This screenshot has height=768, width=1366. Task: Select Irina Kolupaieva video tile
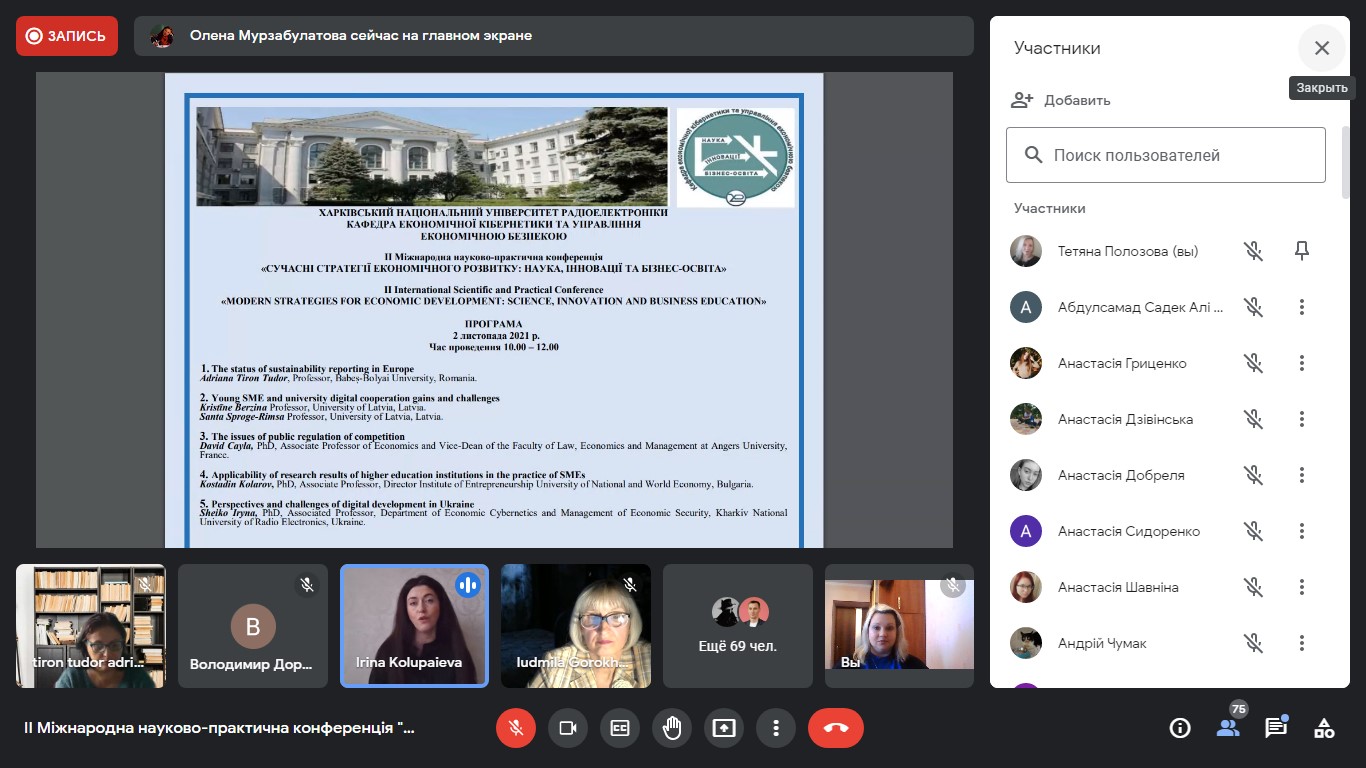coord(414,626)
